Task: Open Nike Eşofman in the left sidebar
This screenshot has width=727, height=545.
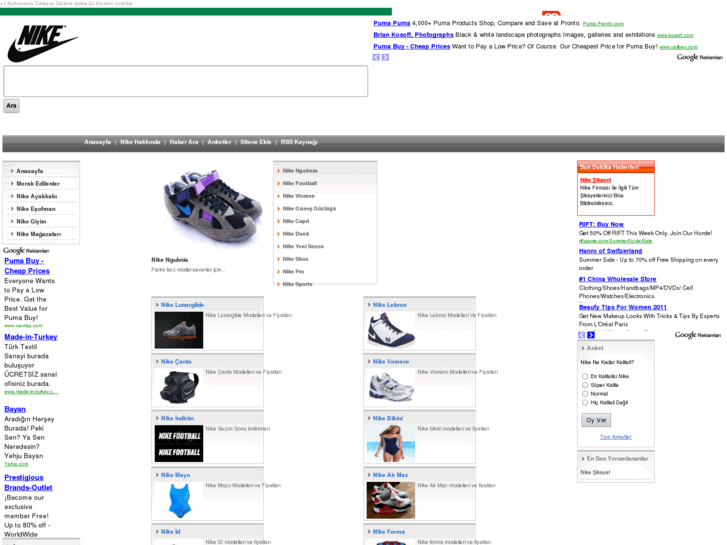Action: click(x=36, y=209)
